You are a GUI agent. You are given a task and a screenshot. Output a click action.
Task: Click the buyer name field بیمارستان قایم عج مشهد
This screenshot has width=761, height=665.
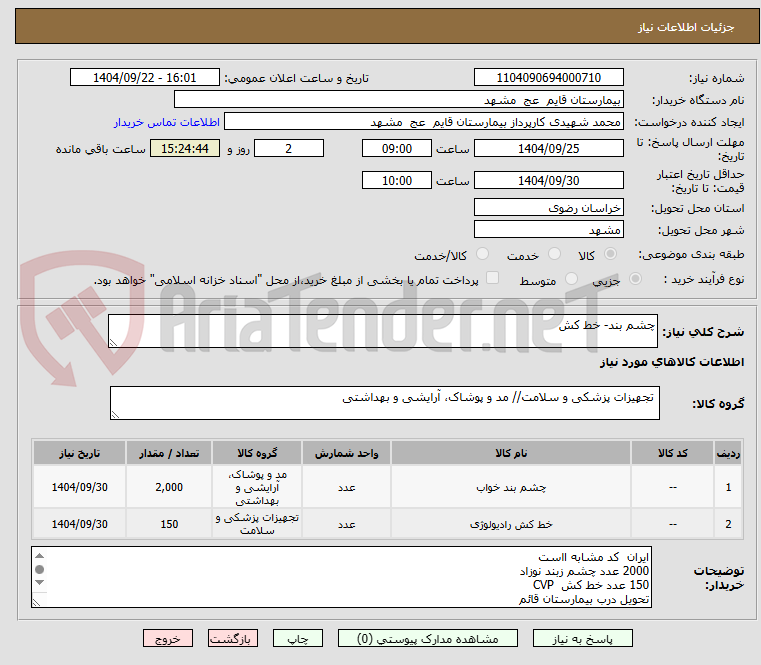(x=398, y=100)
